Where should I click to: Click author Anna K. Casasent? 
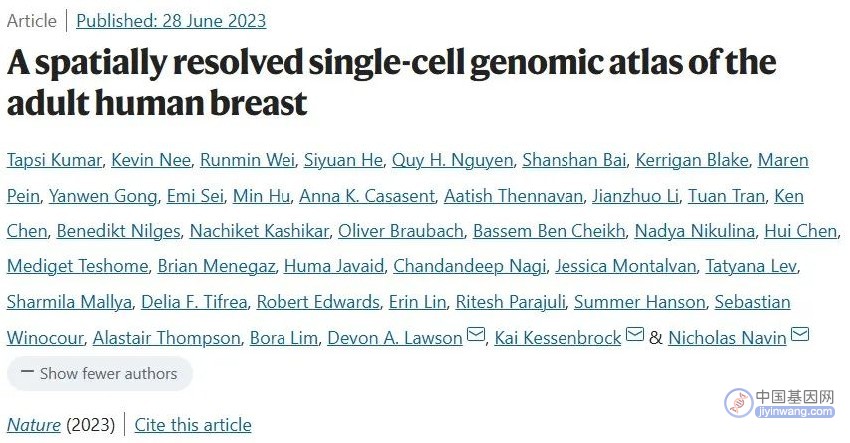(367, 196)
